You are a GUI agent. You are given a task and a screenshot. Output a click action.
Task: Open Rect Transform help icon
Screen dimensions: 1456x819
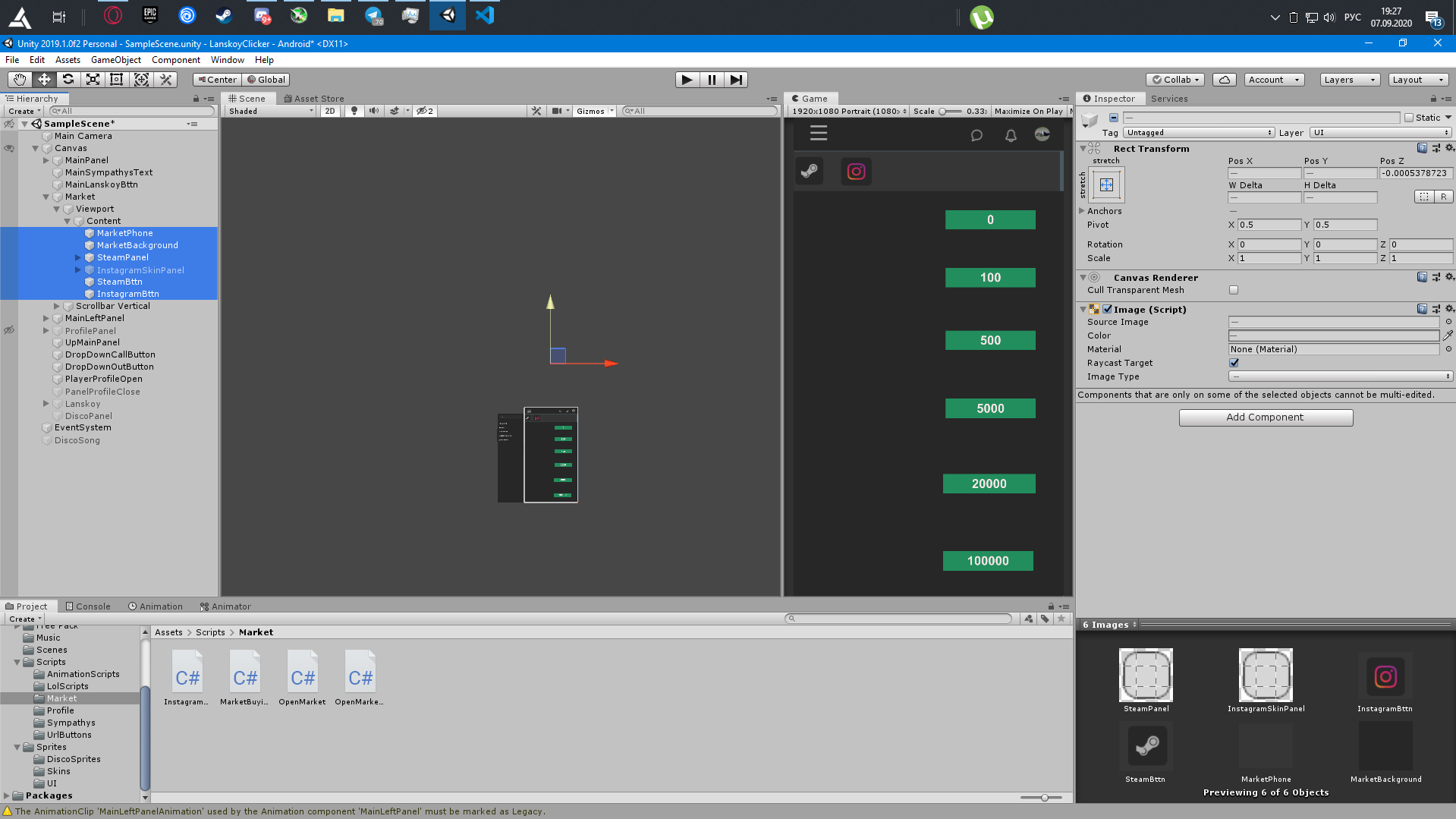pos(1422,148)
